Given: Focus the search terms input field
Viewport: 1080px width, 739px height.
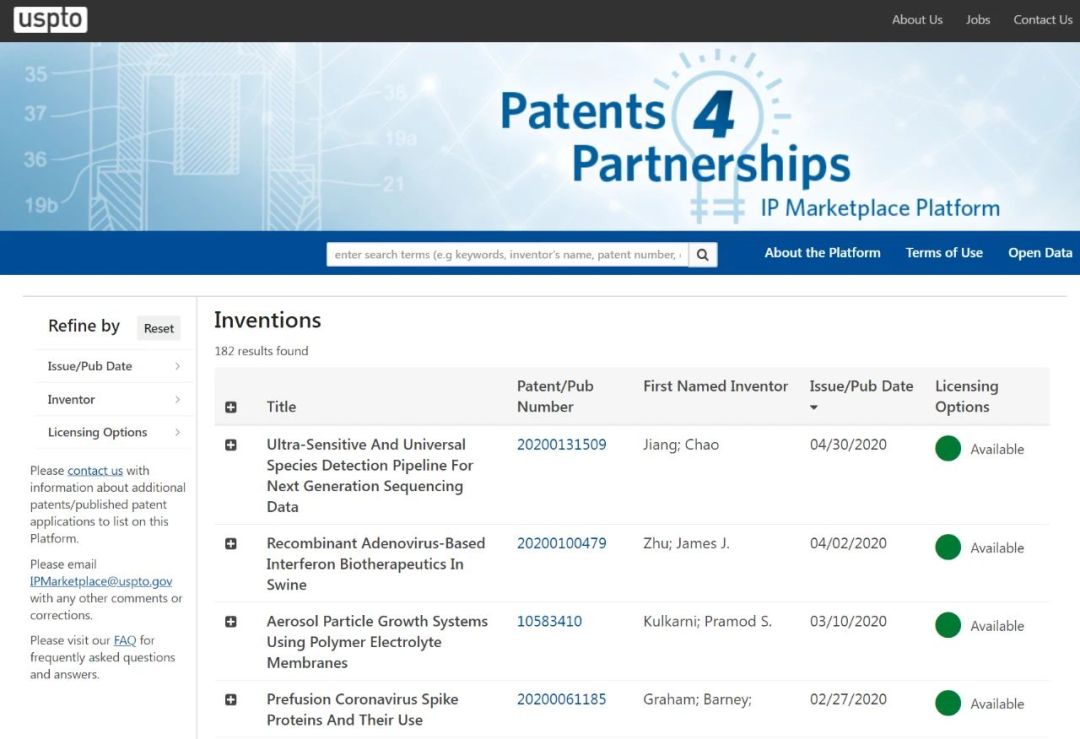Looking at the screenshot, I should coord(508,255).
